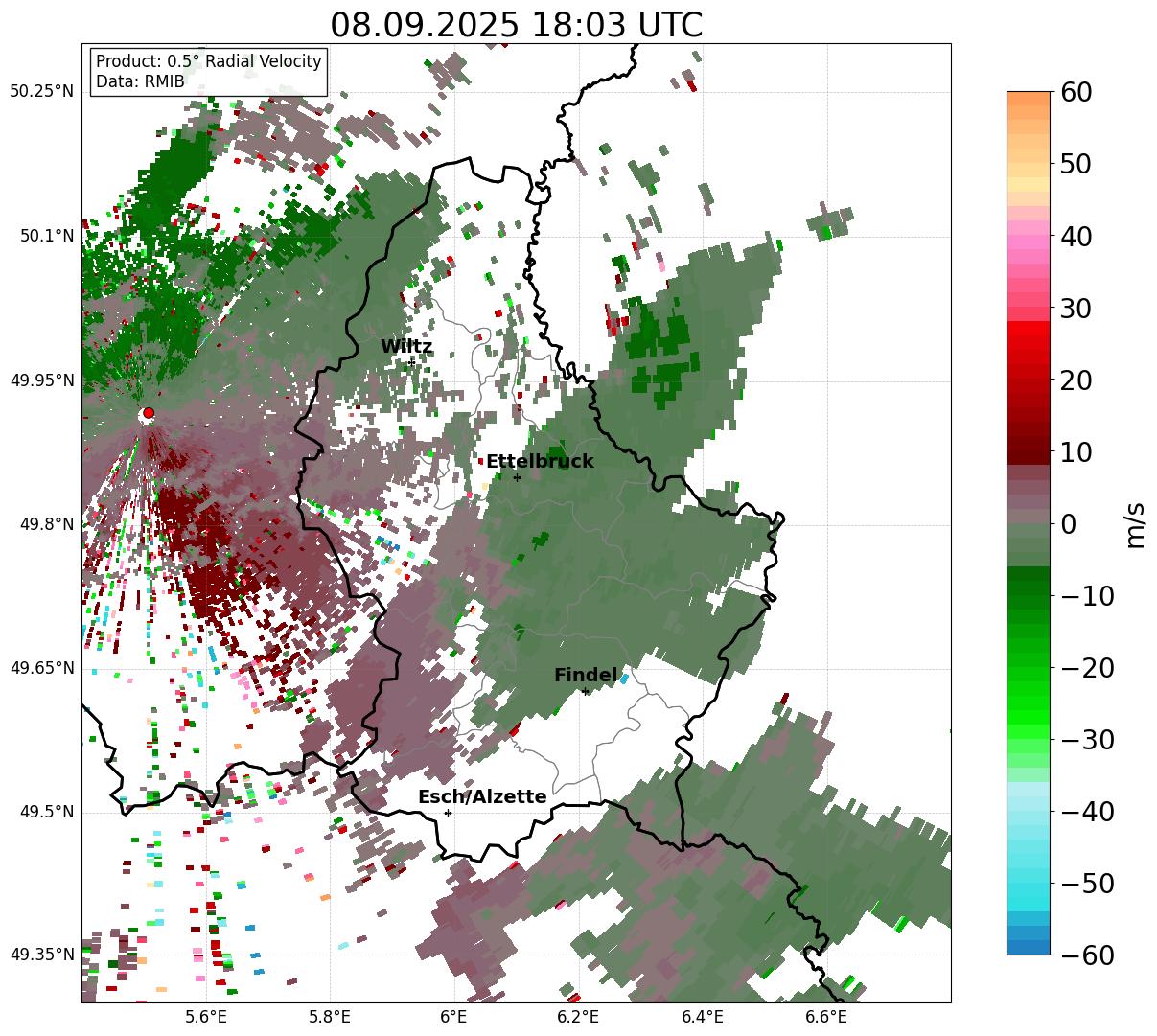Click the Esch/Alzette location cross marker

click(x=448, y=813)
